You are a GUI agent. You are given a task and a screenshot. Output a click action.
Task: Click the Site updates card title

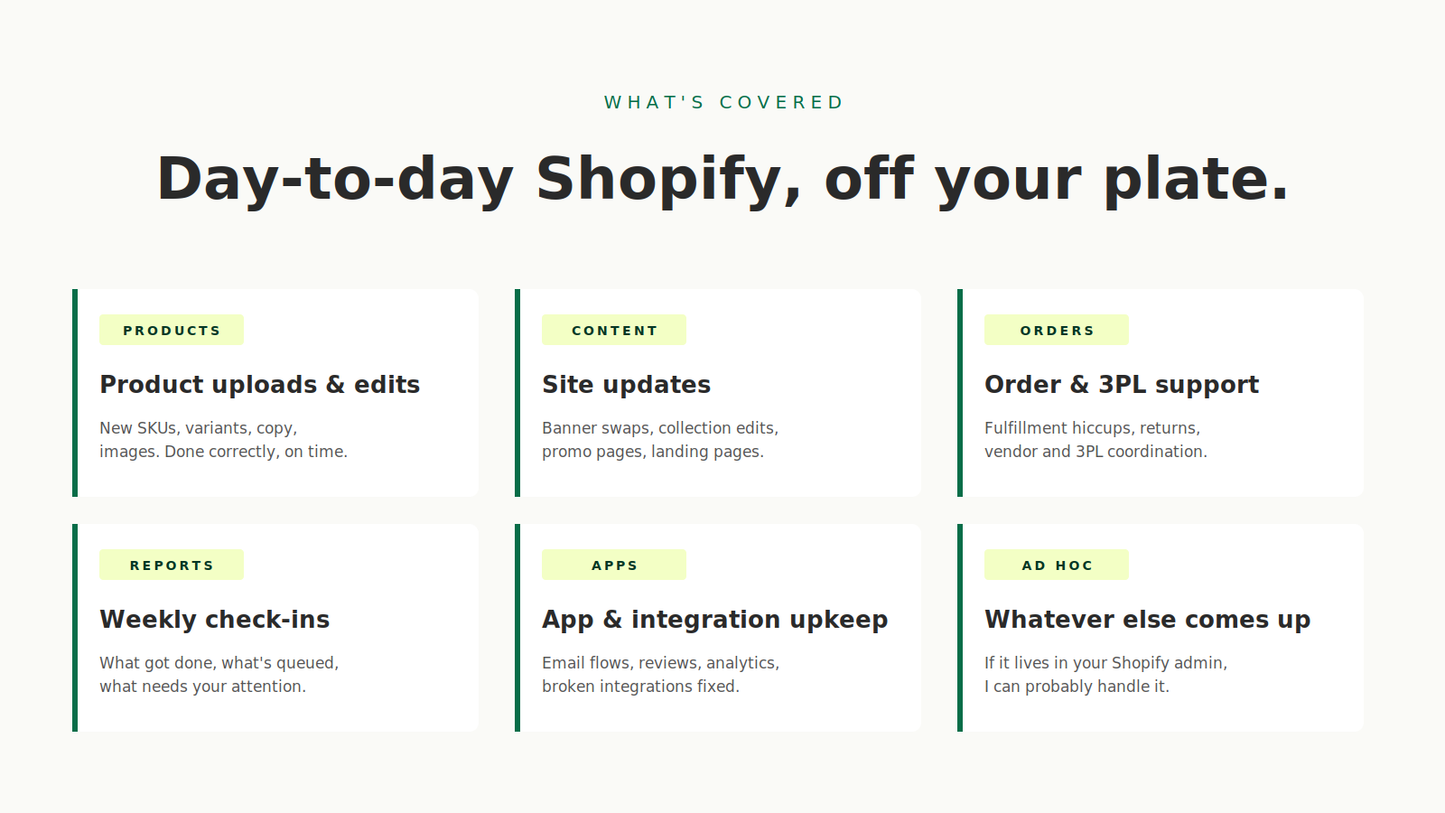[626, 385]
